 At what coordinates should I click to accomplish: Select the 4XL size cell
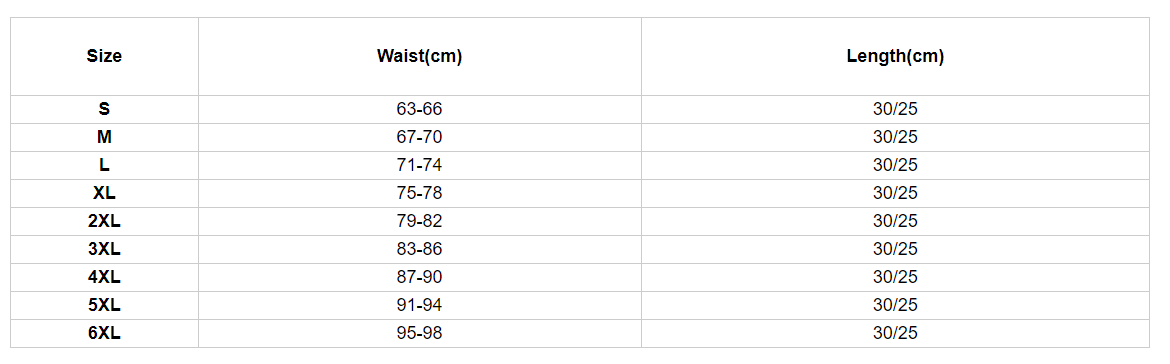[x=104, y=277]
